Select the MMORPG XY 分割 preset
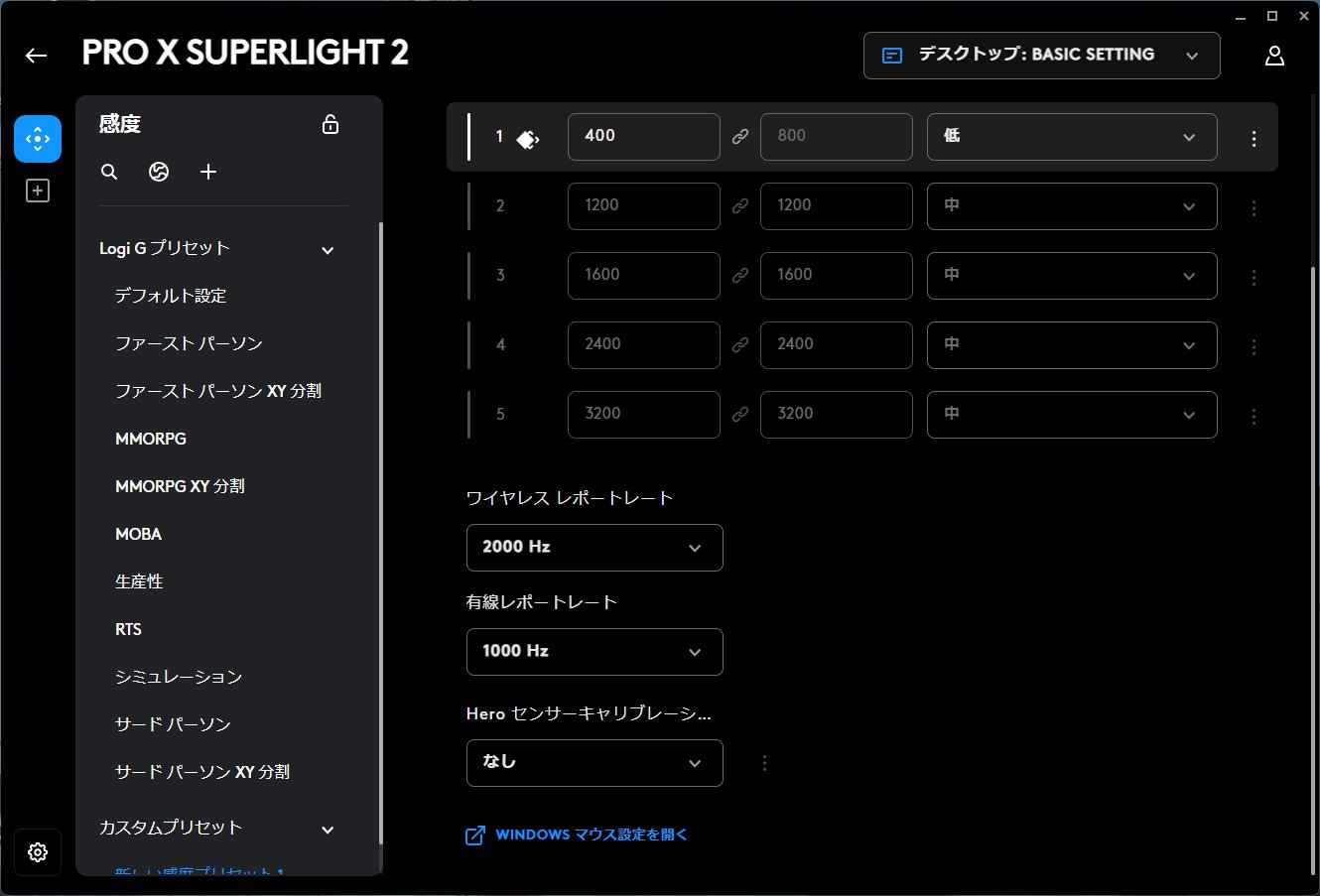Screen dimensions: 1320x896 [x=180, y=486]
